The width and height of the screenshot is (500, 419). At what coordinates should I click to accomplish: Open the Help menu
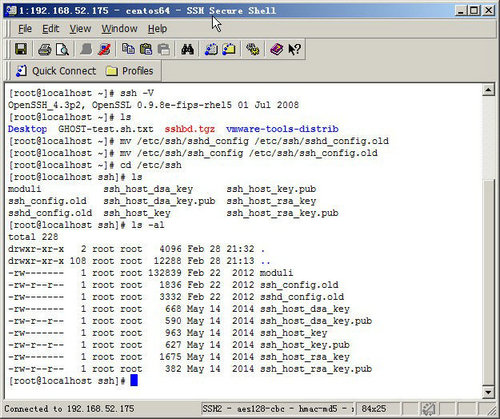(157, 29)
